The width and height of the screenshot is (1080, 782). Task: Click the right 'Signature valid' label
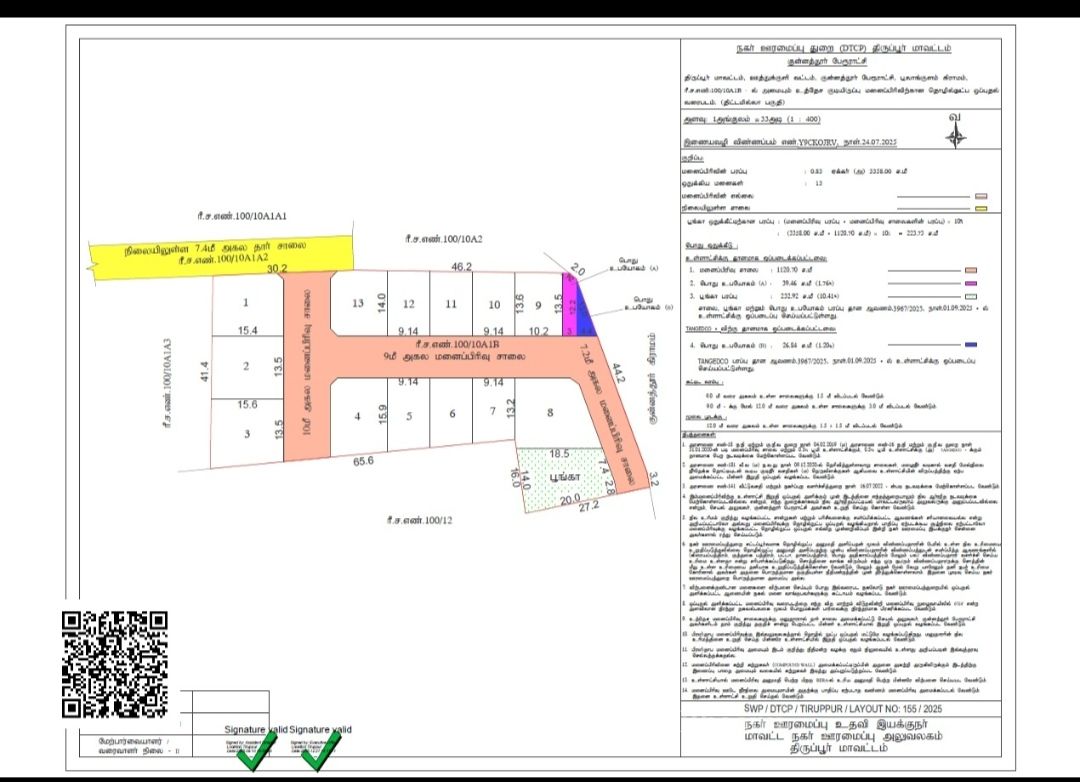pyautogui.click(x=320, y=729)
